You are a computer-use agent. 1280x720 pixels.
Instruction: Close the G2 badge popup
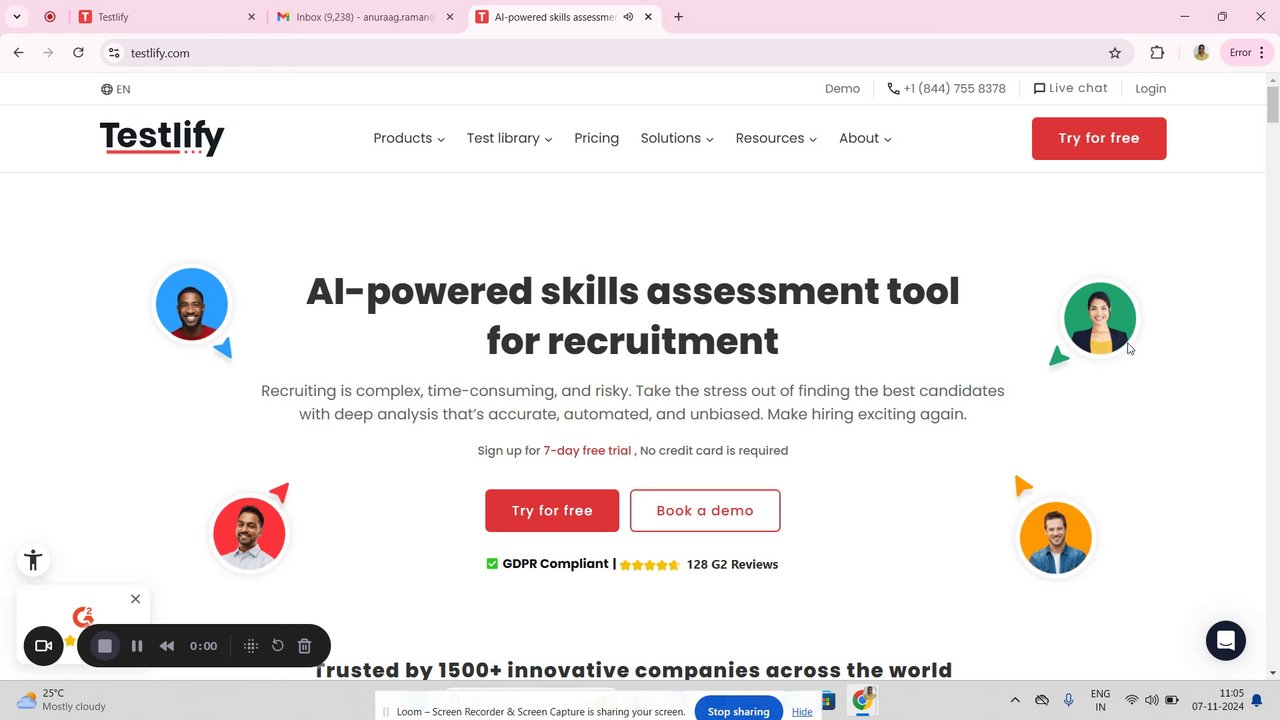[135, 599]
